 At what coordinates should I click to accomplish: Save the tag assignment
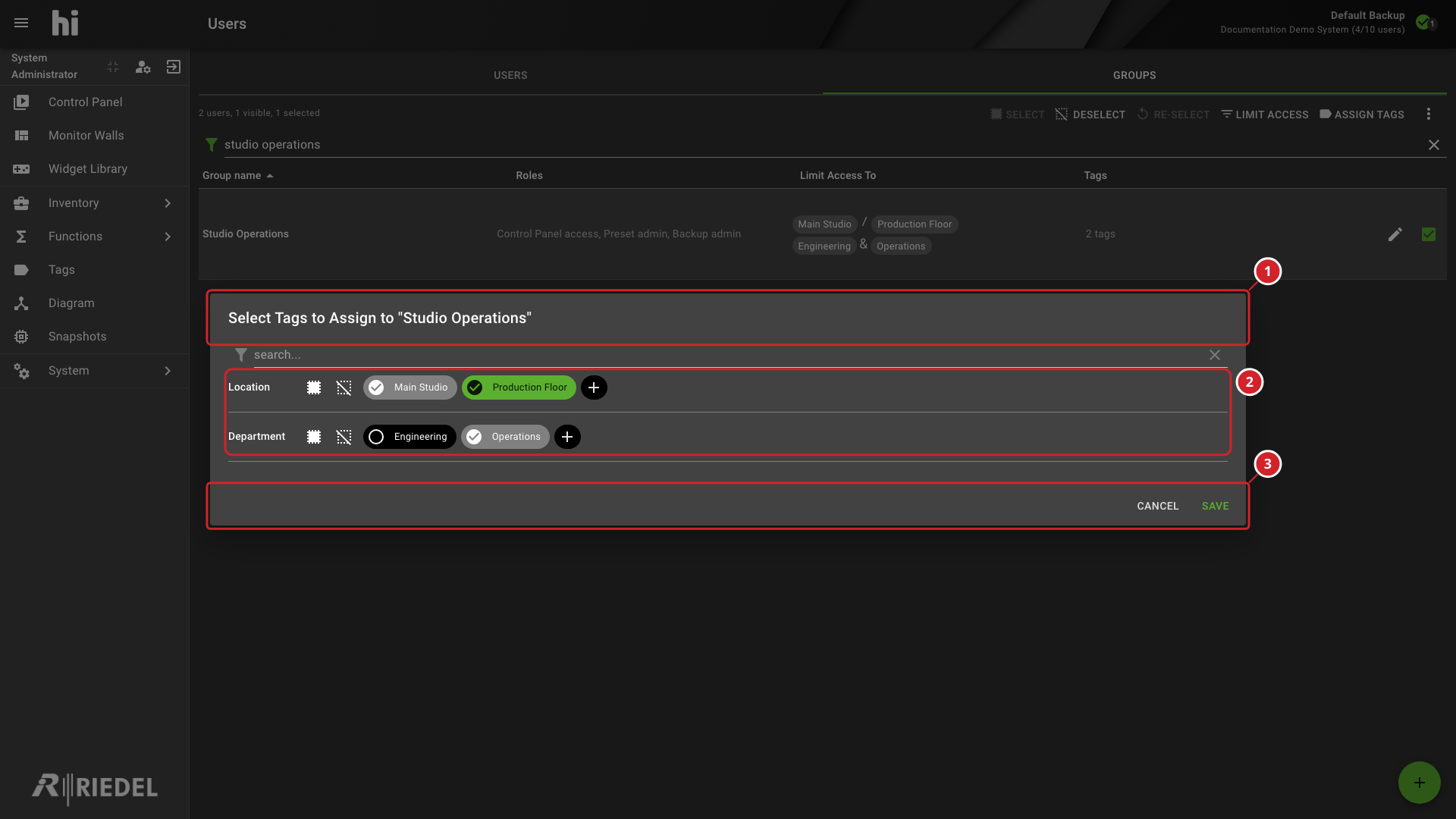pos(1215,506)
